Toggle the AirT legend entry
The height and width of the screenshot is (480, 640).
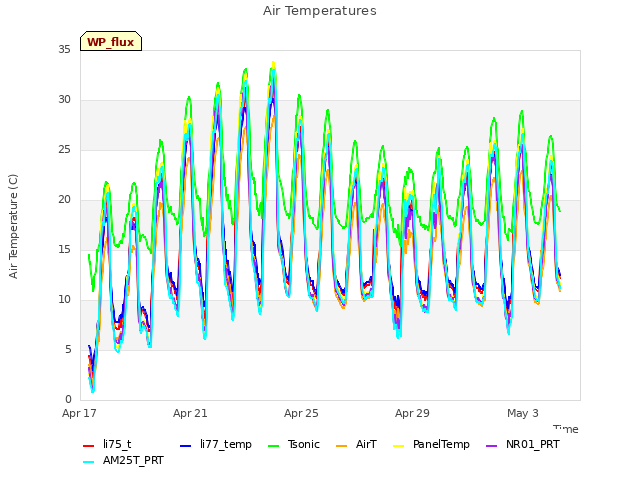[x=356, y=444]
